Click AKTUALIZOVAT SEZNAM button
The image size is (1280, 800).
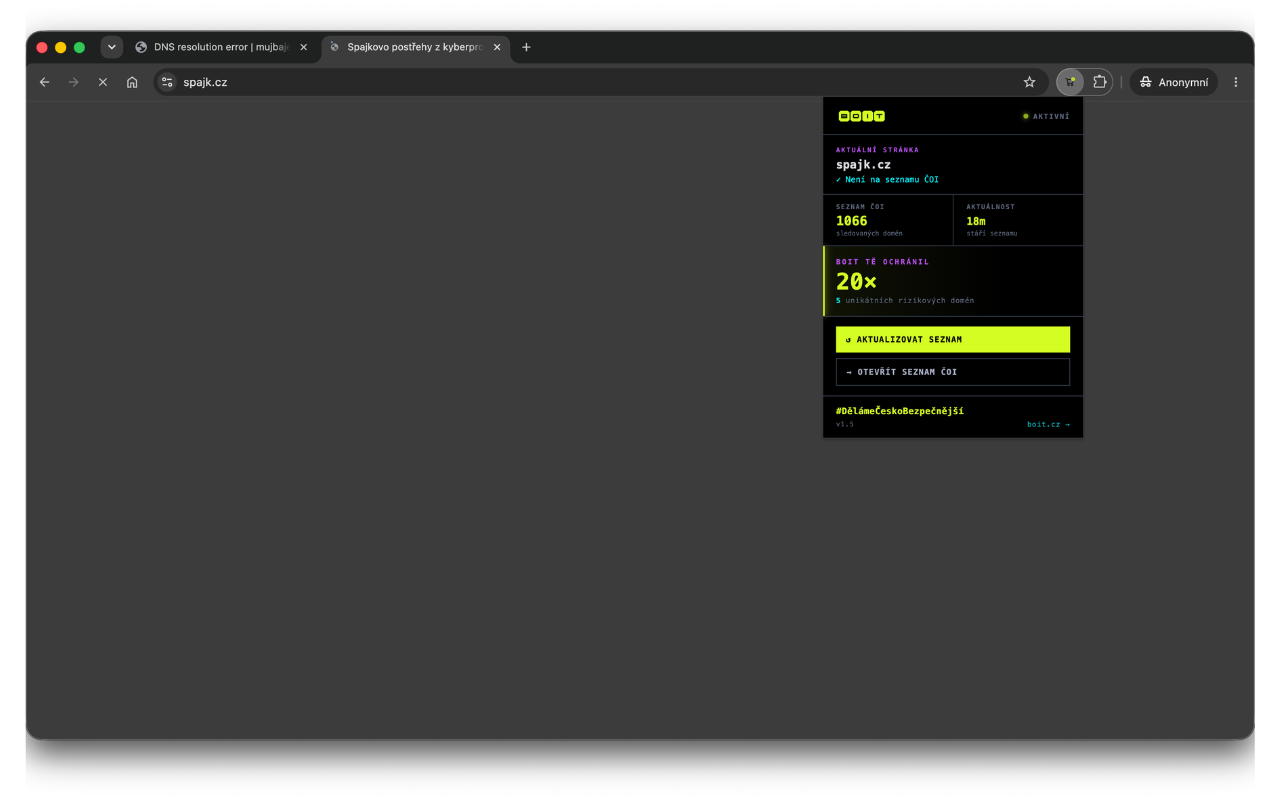[x=953, y=339]
